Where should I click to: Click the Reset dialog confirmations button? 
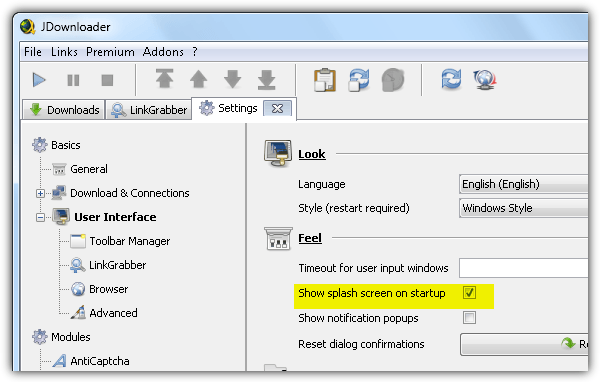pyautogui.click(x=524, y=344)
